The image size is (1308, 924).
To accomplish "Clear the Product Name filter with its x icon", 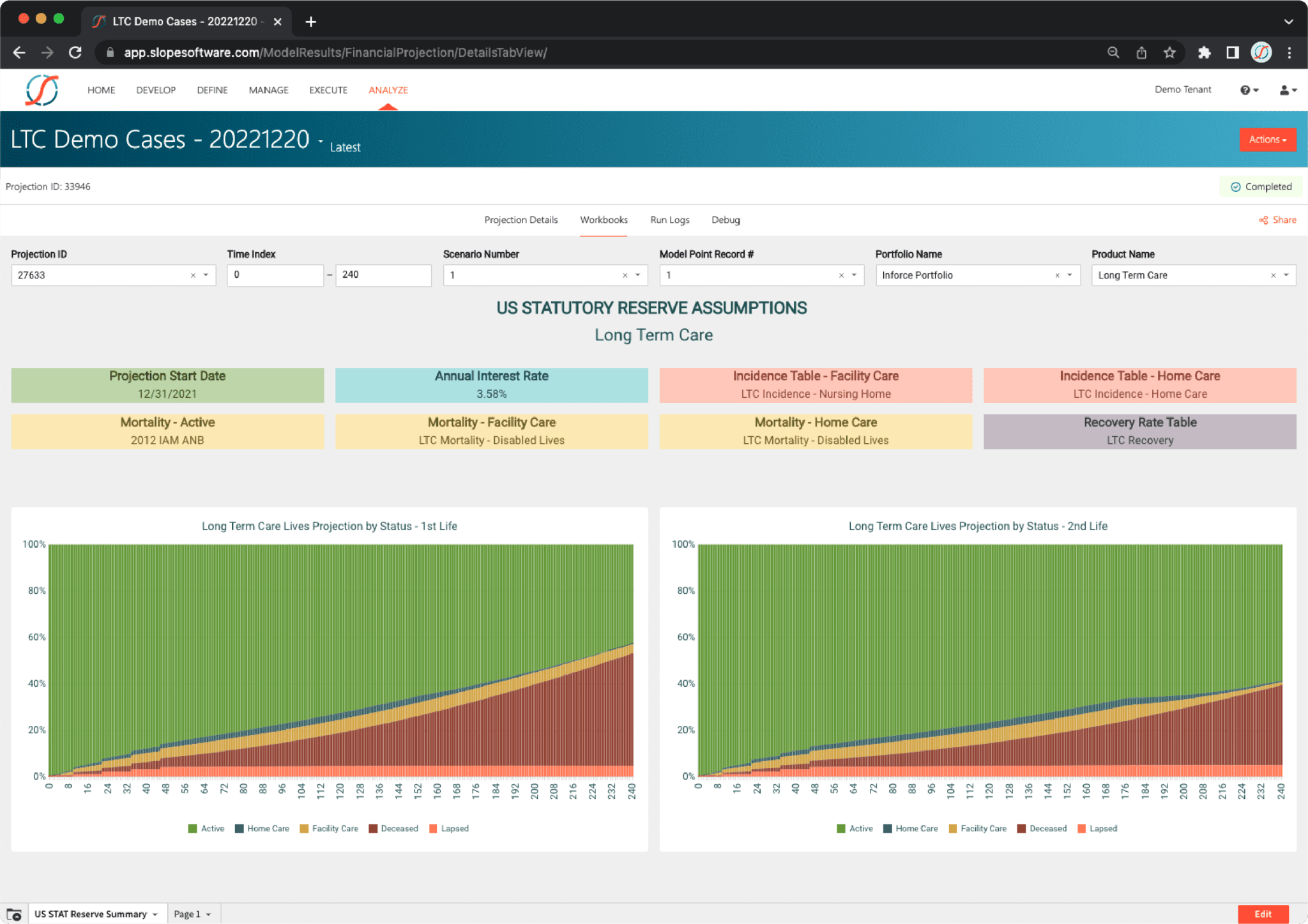I will coord(1274,275).
